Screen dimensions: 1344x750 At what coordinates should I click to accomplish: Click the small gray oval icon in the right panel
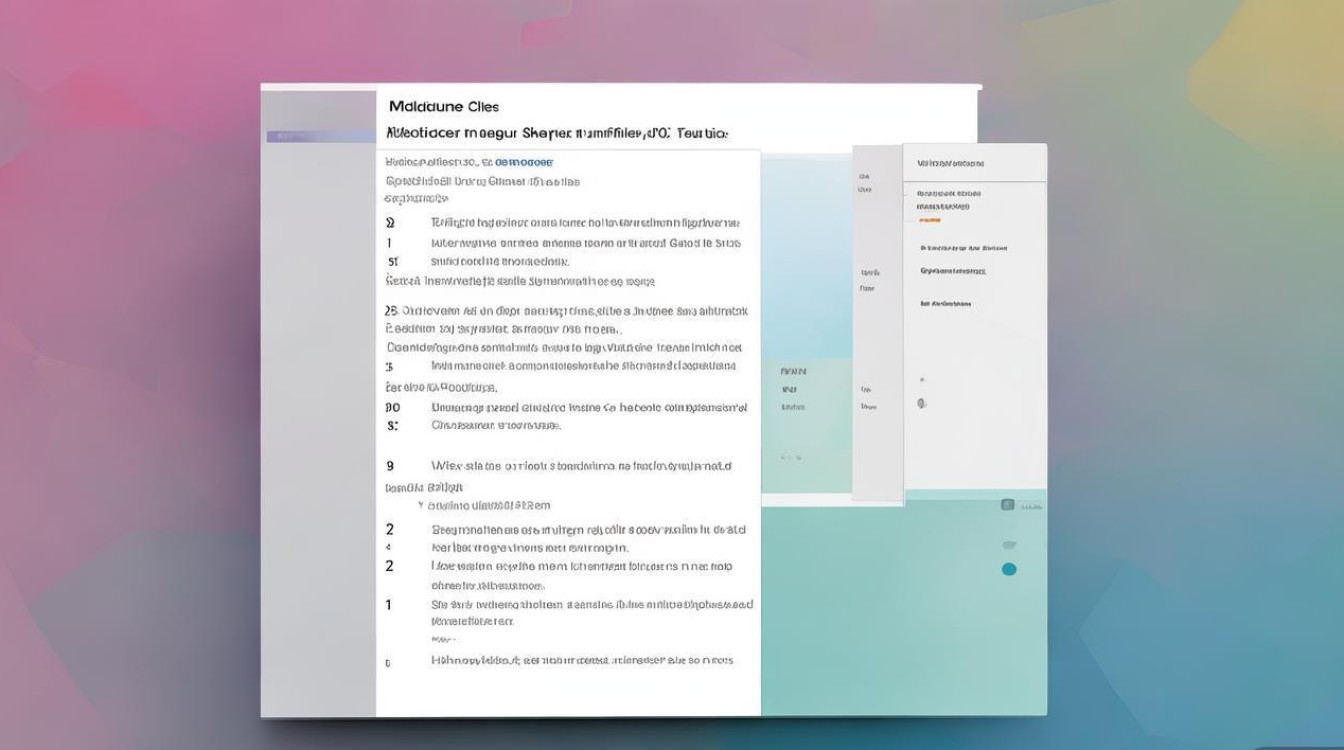pyautogui.click(x=921, y=403)
